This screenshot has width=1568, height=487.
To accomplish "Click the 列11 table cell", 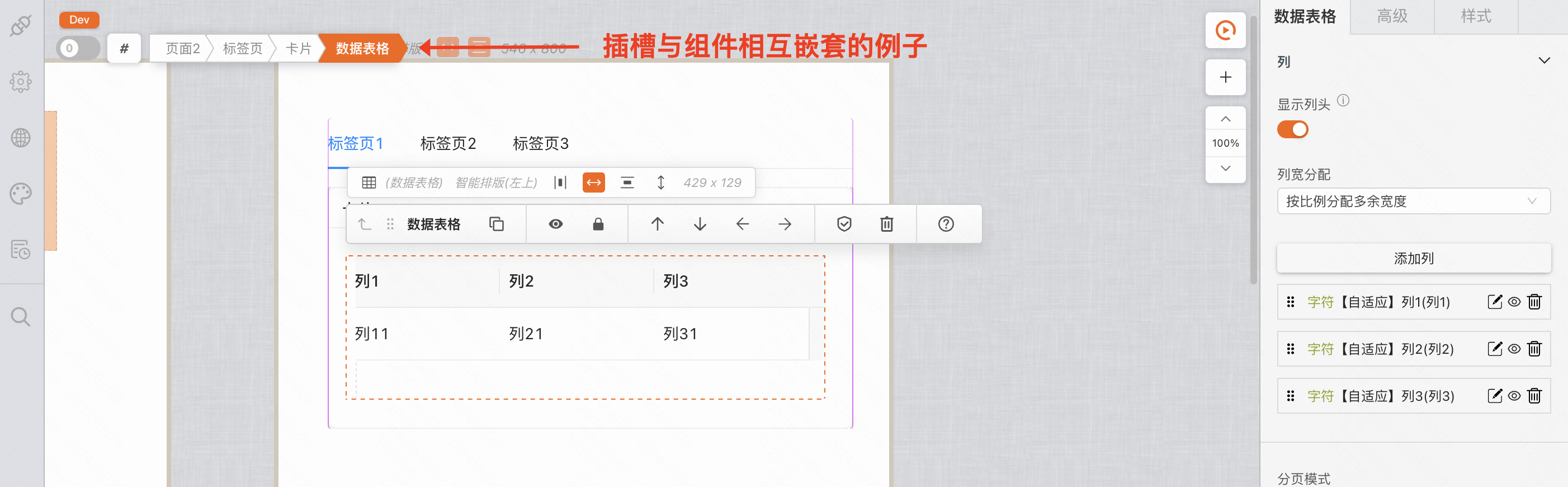I will click(371, 334).
